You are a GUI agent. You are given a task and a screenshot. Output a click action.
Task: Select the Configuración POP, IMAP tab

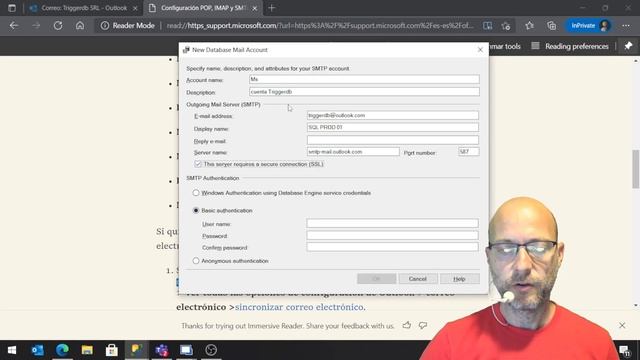pyautogui.click(x=203, y=8)
